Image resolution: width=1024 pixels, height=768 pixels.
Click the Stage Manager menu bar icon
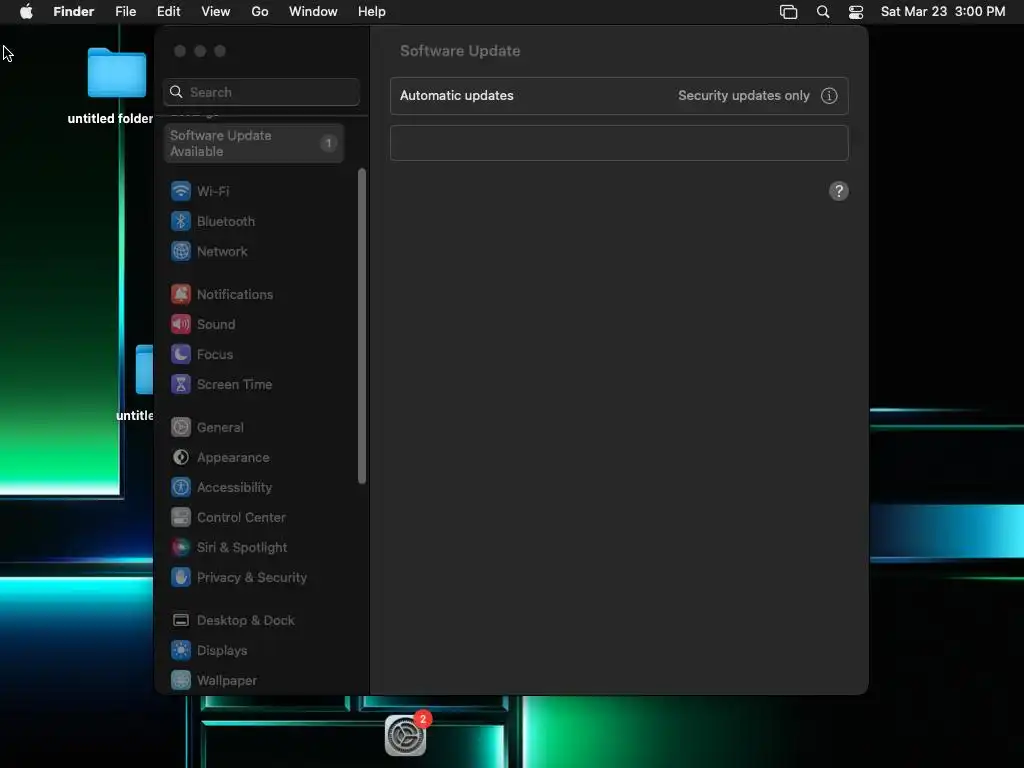pos(788,12)
